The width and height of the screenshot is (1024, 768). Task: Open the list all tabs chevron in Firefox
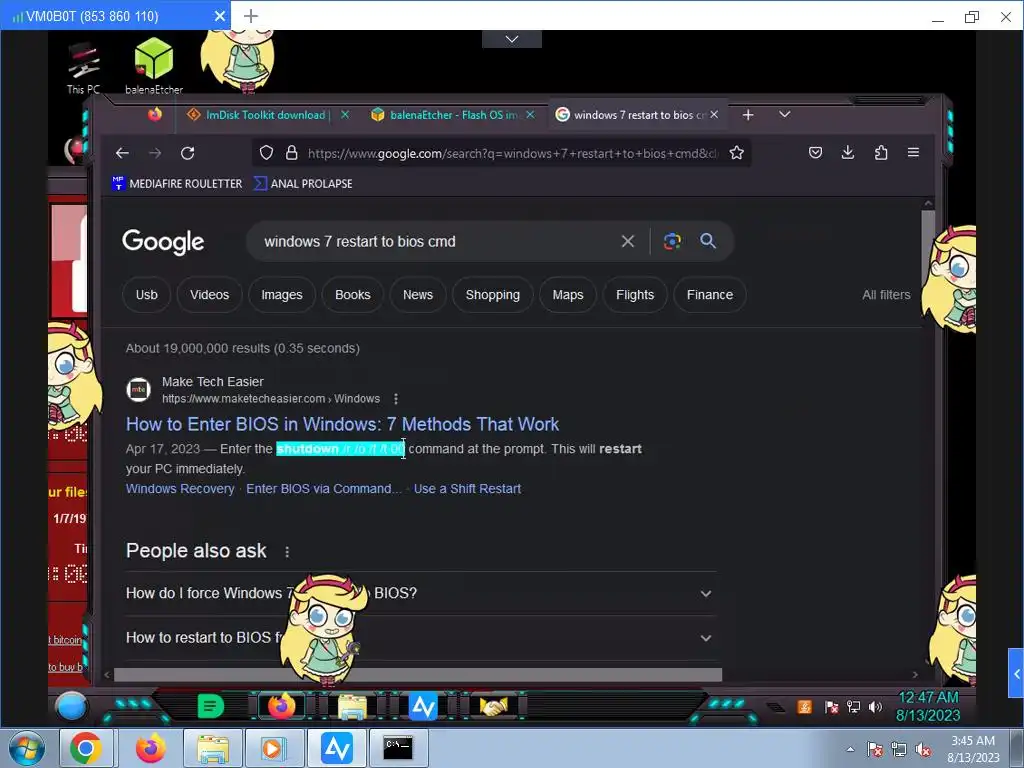click(784, 114)
